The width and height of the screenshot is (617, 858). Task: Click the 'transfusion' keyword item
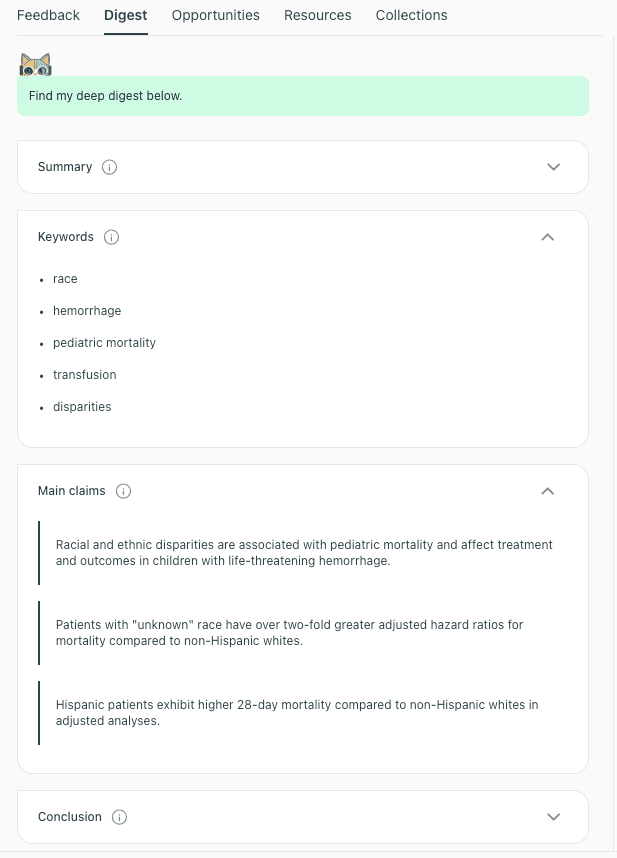tap(85, 375)
